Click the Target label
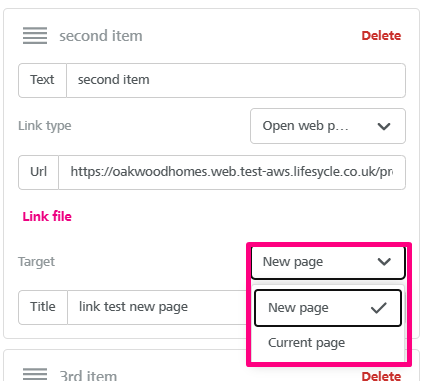This screenshot has width=431, height=381. (x=36, y=262)
